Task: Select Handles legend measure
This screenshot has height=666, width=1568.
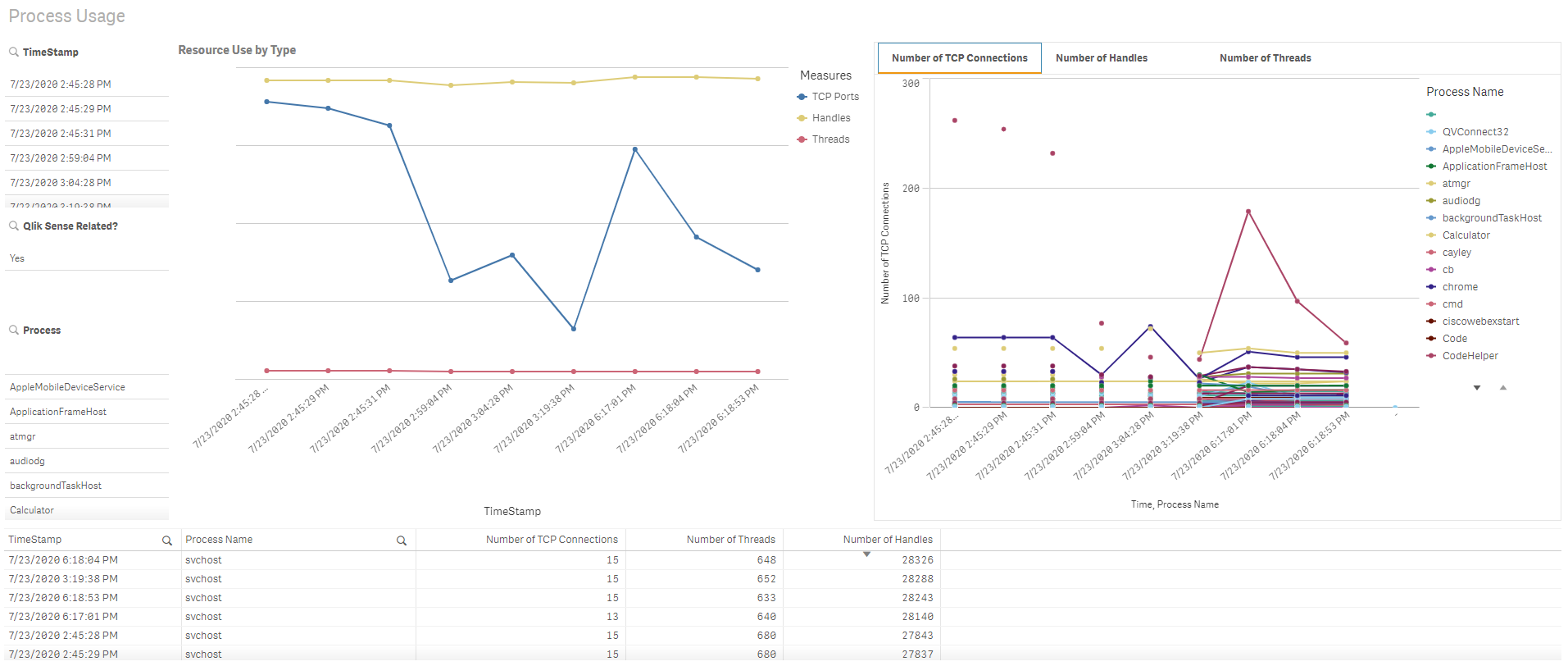Action: coord(824,118)
